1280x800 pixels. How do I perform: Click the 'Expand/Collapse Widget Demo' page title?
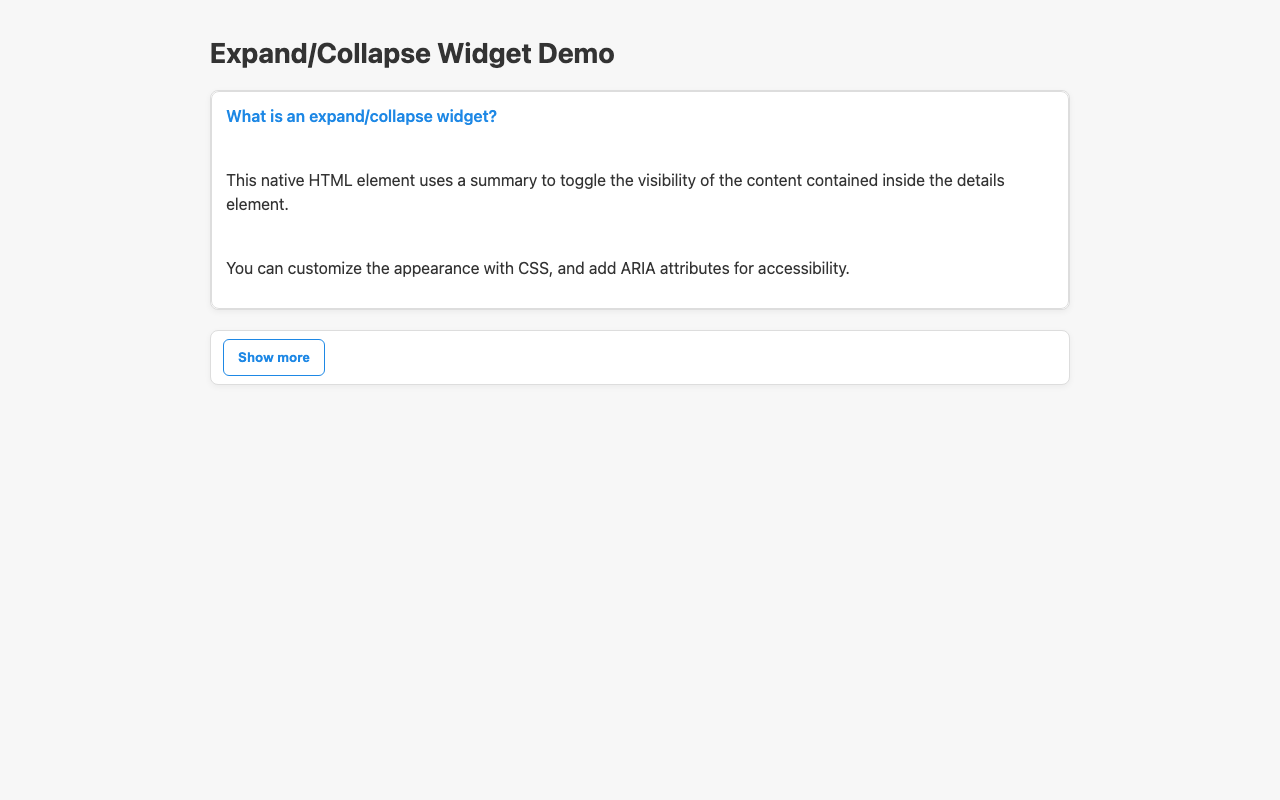tap(412, 52)
